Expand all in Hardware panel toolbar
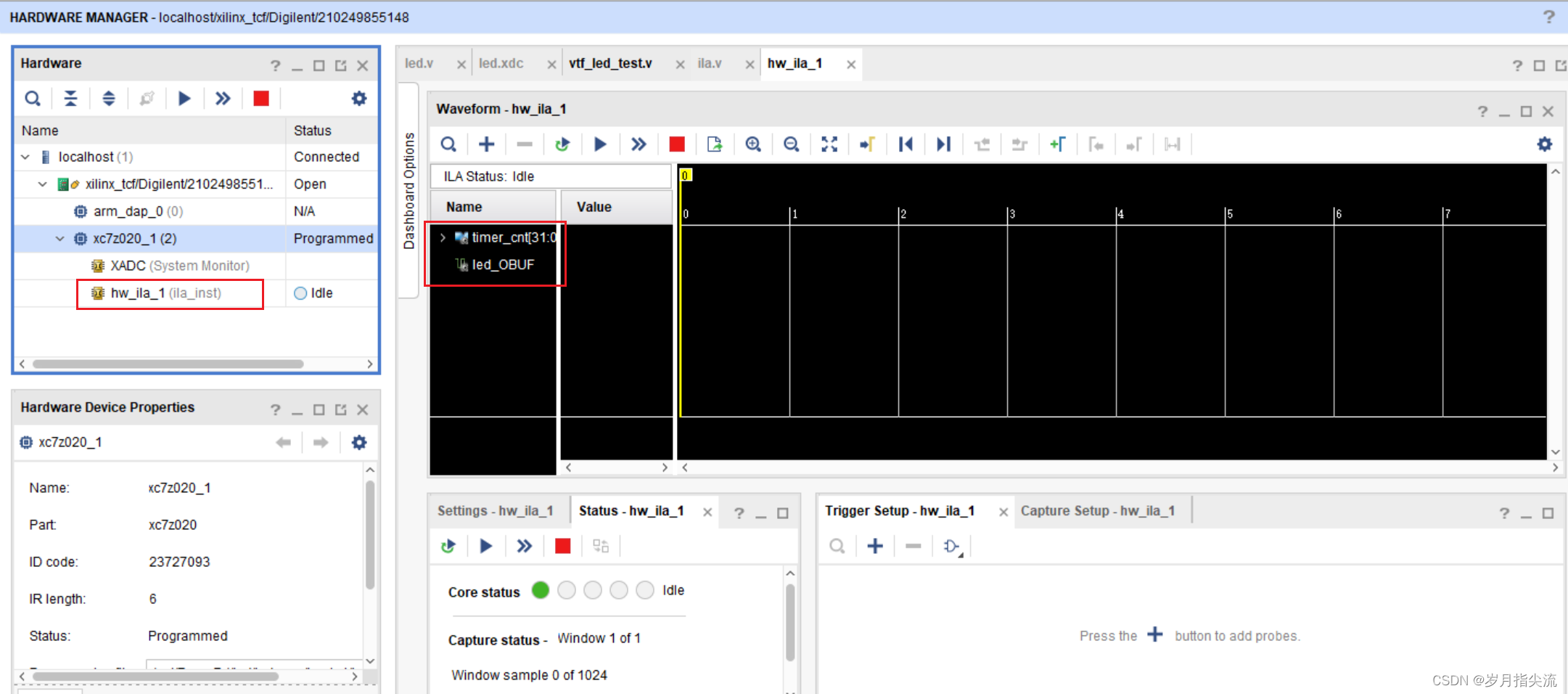Screen dimensions: 1568x694 pos(109,98)
